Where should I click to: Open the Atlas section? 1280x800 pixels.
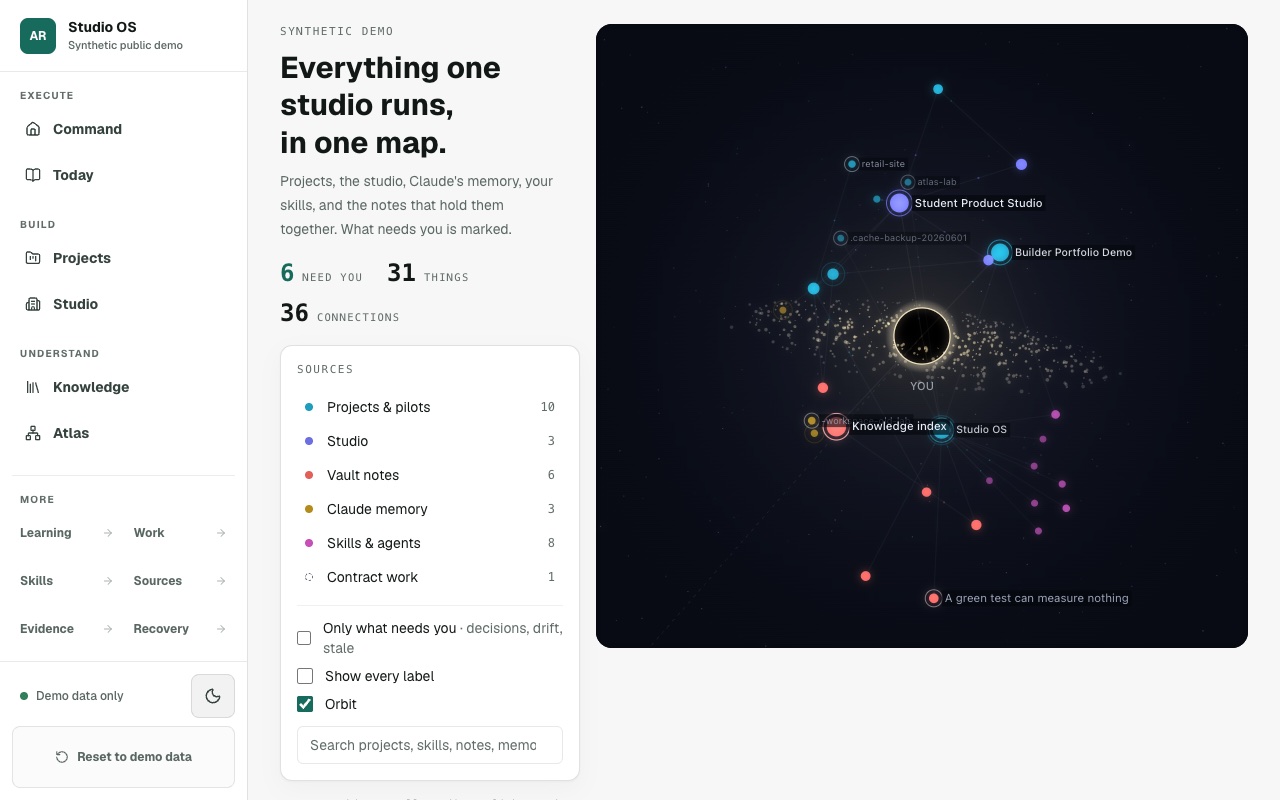123,433
